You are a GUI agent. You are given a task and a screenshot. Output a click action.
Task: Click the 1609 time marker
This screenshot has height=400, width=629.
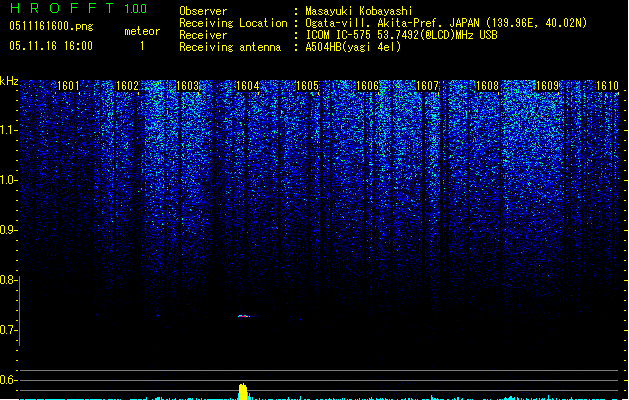click(x=548, y=86)
